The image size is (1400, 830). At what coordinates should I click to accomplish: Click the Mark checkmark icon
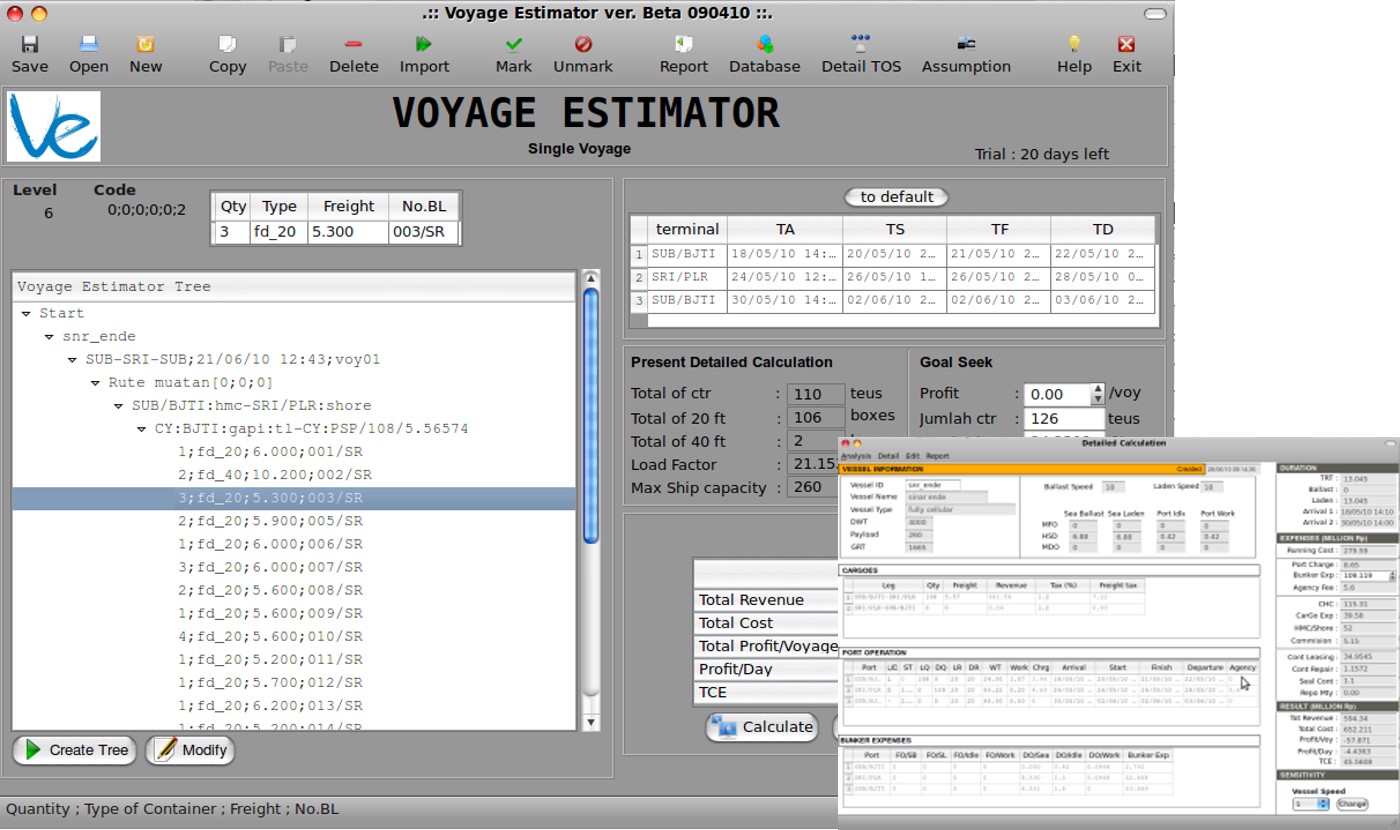click(x=514, y=45)
